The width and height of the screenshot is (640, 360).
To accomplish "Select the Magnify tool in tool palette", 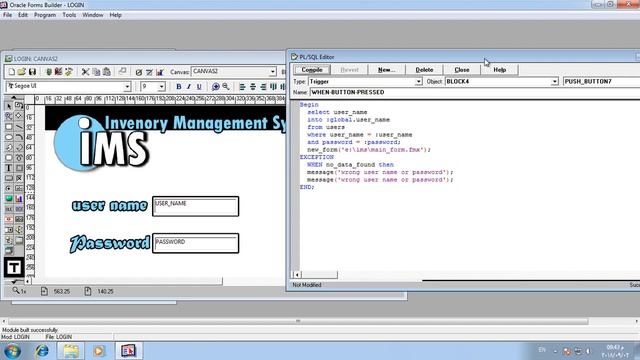I will (9, 116).
